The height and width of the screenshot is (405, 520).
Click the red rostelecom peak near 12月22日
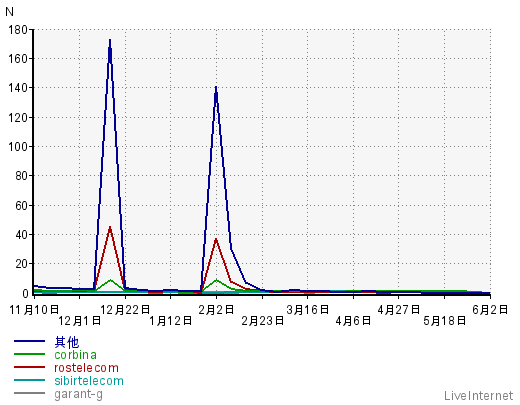pyautogui.click(x=110, y=228)
